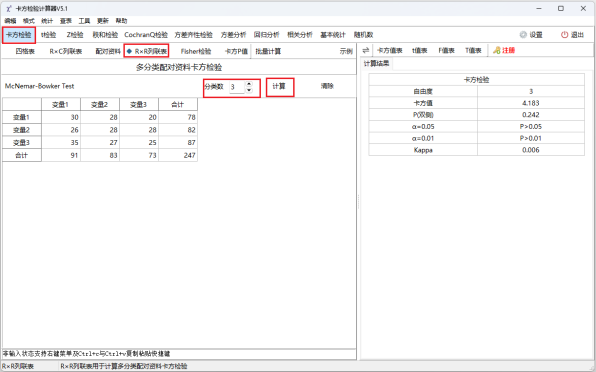This screenshot has width=596, height=372.
Task: Decrease 分类数 with the down arrow
Action: 249,90
